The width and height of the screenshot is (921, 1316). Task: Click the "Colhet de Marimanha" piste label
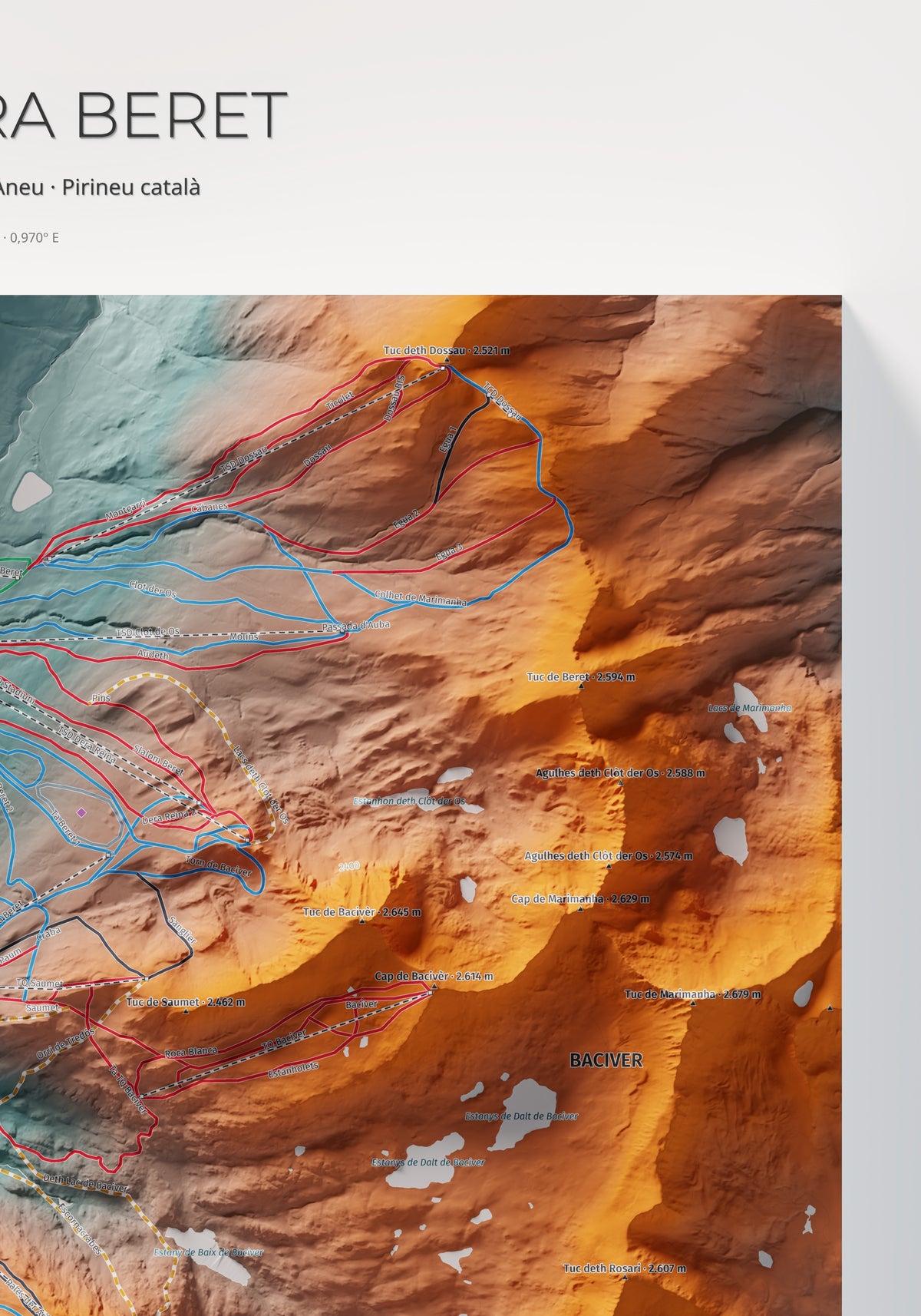click(421, 599)
